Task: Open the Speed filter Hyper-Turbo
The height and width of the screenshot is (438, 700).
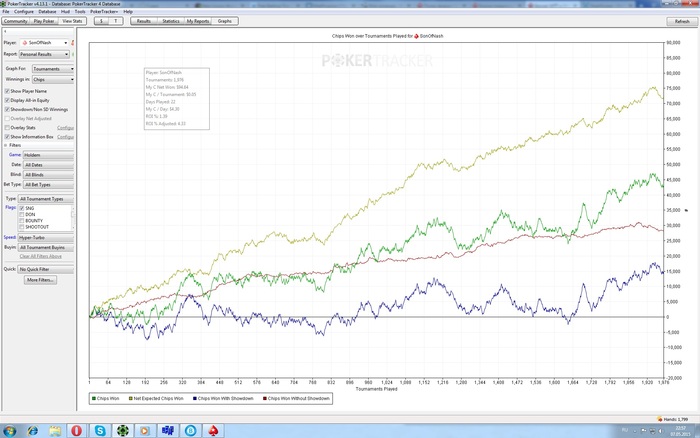Action: click(46, 238)
